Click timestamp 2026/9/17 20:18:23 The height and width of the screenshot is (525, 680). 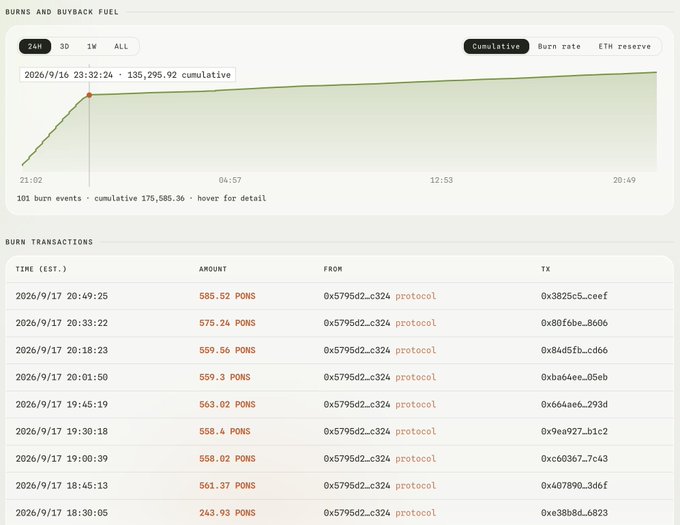pyautogui.click(x=62, y=350)
